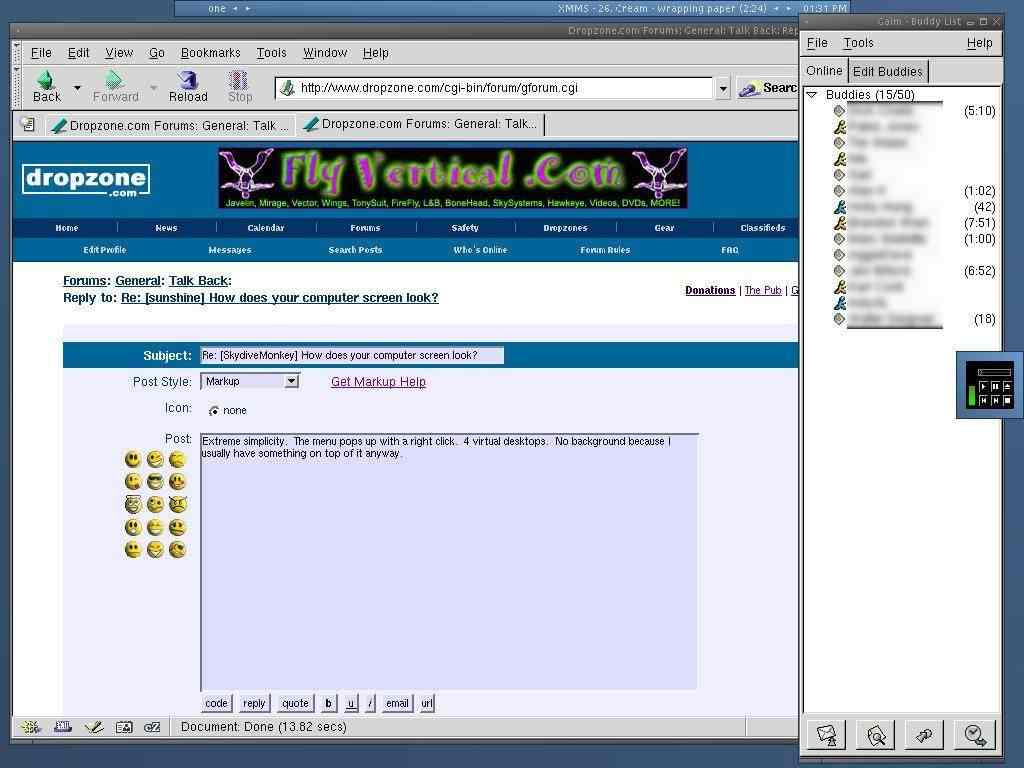The height and width of the screenshot is (768, 1024).
Task: Click inside the Subject text field
Action: point(352,355)
